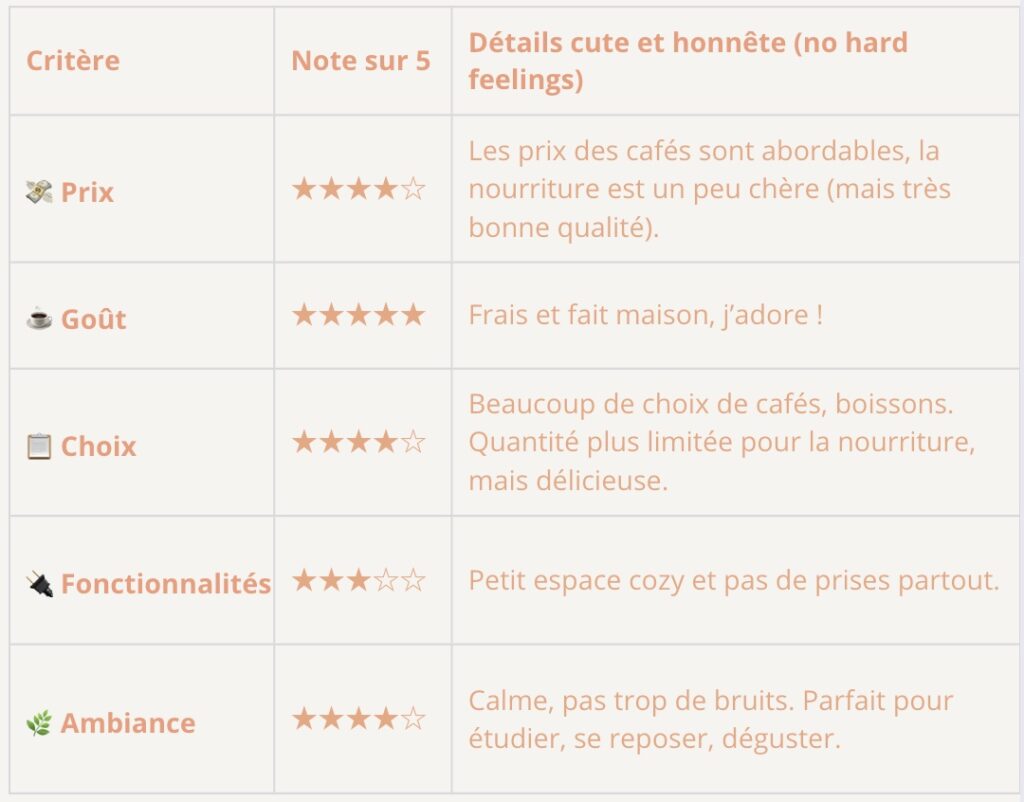Screen dimensions: 1024x802
Task: Select the Note sur 5 column header
Action: (360, 61)
